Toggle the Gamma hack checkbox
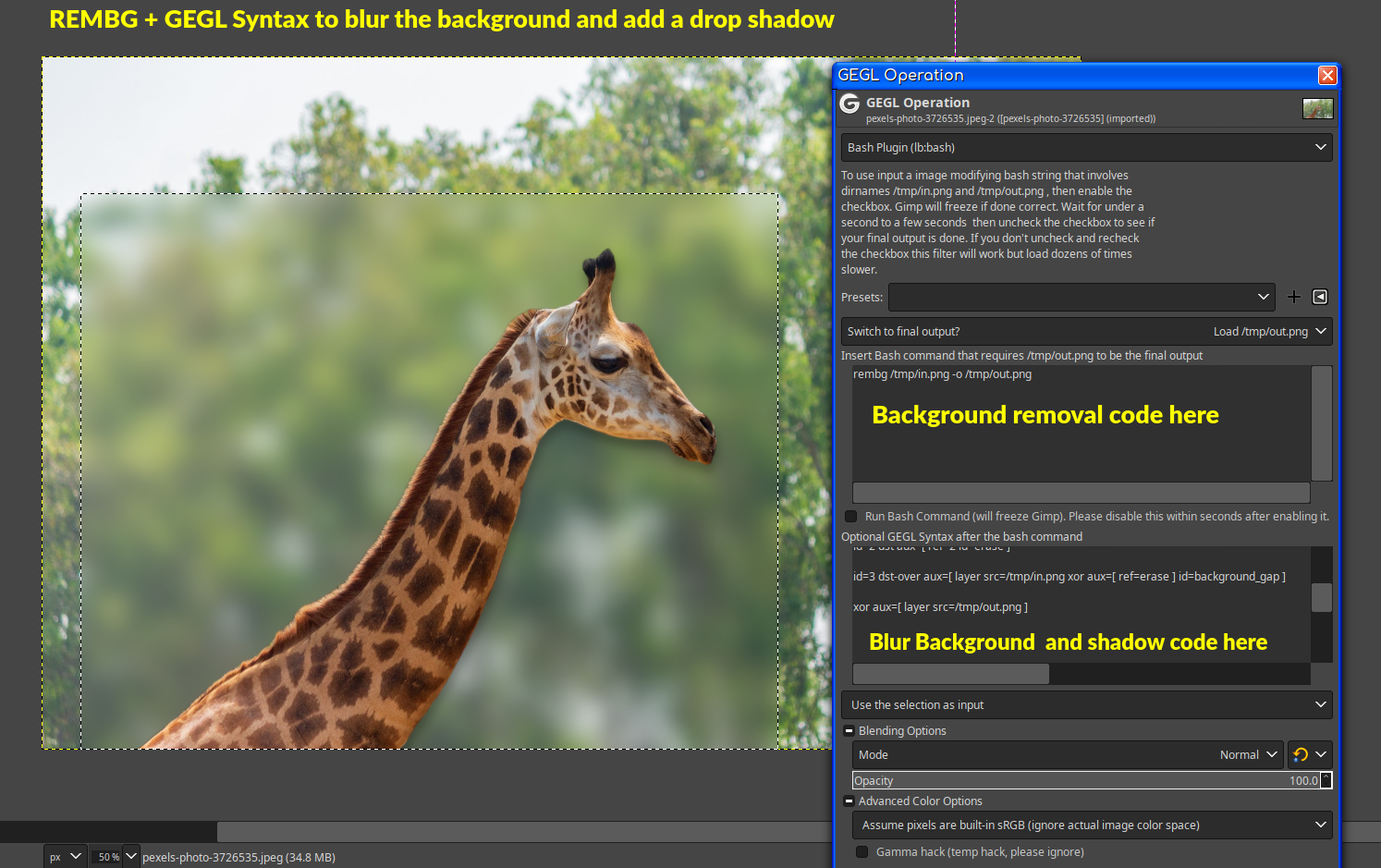 click(862, 852)
